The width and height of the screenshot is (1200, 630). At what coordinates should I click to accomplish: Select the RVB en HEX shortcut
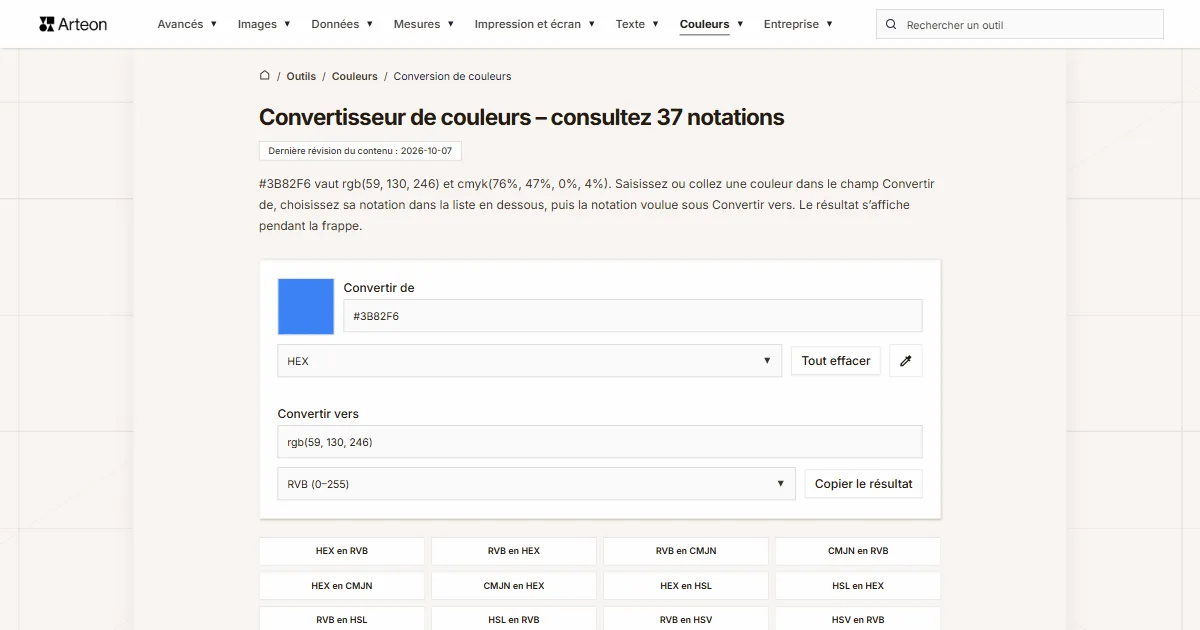(x=514, y=551)
